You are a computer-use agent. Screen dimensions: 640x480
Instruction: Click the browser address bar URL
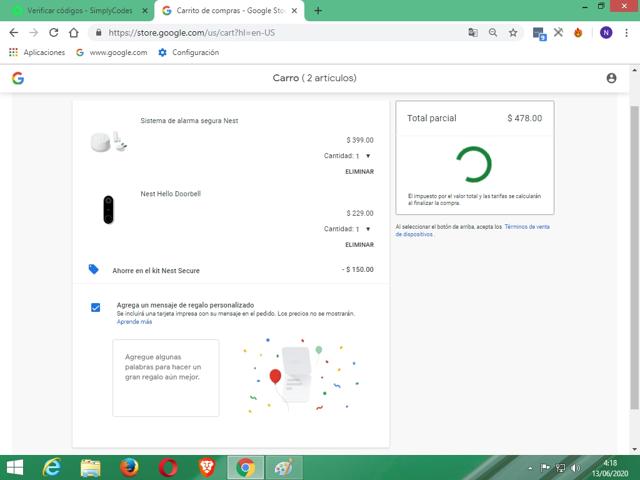192,33
